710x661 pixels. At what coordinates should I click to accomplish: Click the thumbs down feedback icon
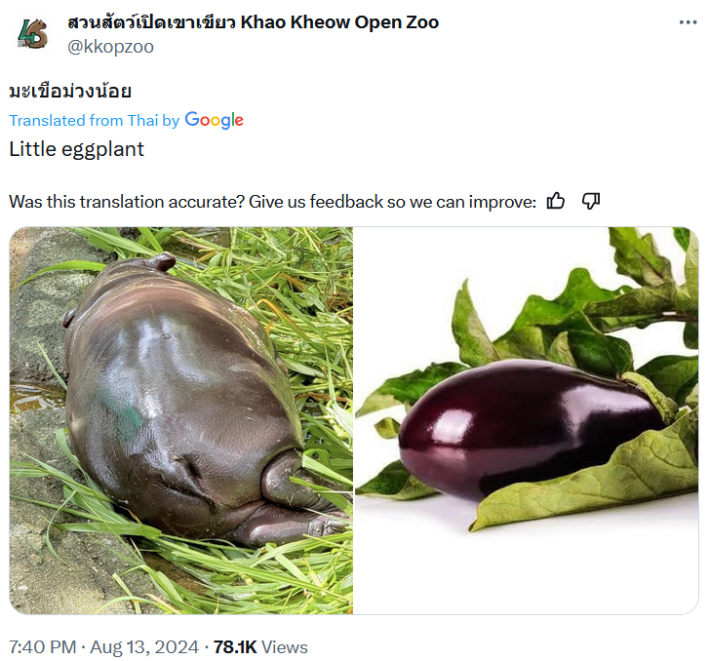click(591, 201)
